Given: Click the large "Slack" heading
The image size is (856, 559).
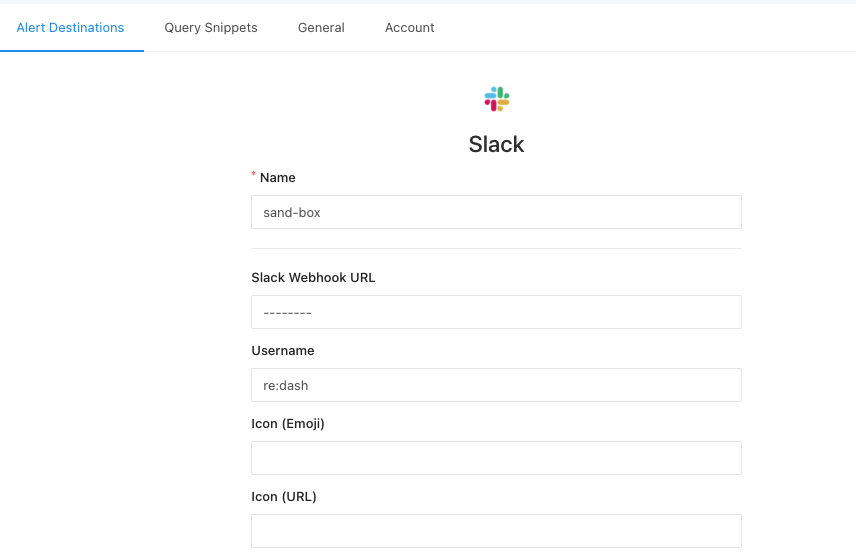Looking at the screenshot, I should pos(496,145).
